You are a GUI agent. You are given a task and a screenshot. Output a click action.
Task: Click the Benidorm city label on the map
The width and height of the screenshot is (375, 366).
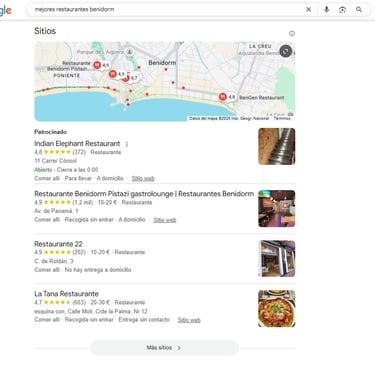[x=162, y=63]
